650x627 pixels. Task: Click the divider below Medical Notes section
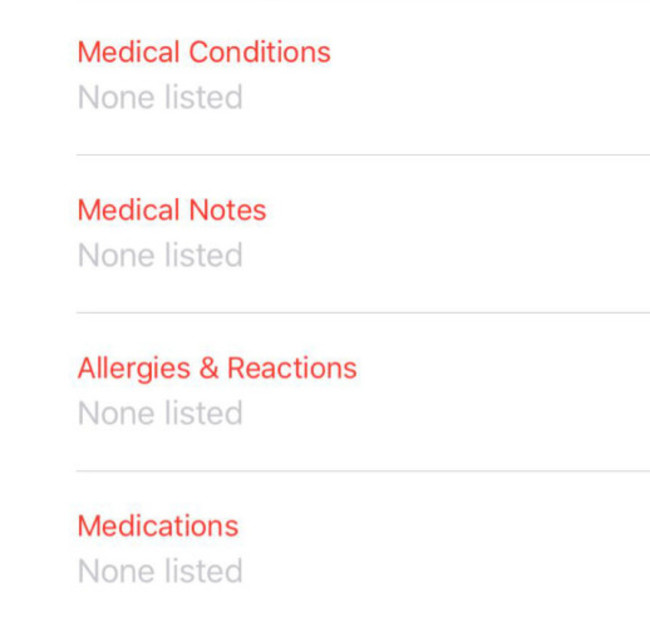[x=362, y=313]
